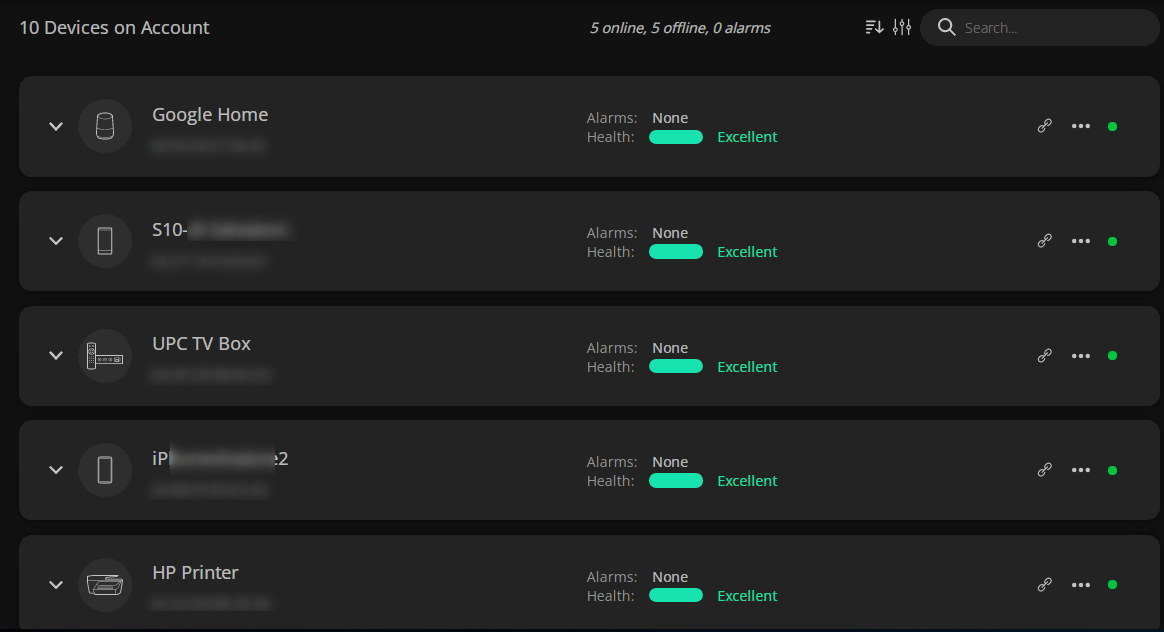
Task: Click the HP Printer device name
Action: click(195, 573)
